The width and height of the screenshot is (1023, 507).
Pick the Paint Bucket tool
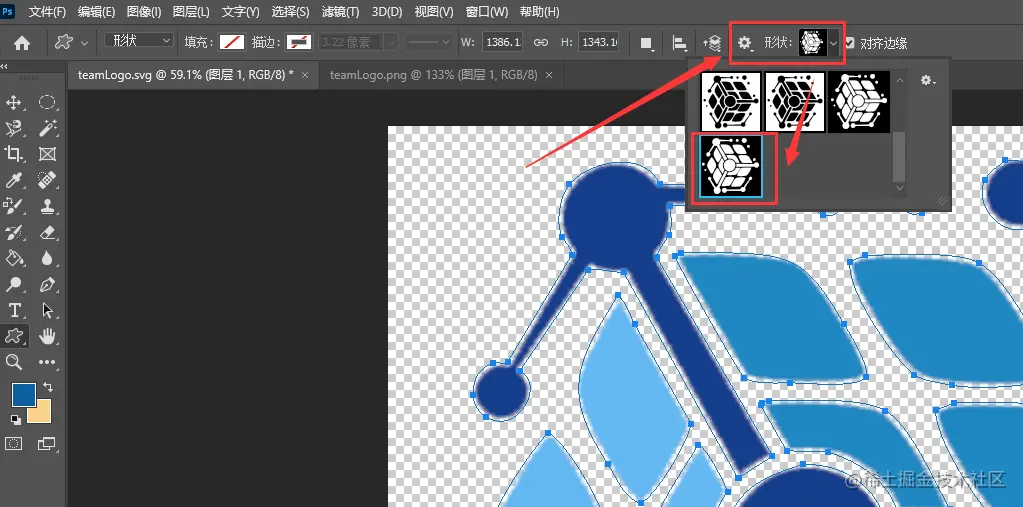14,258
